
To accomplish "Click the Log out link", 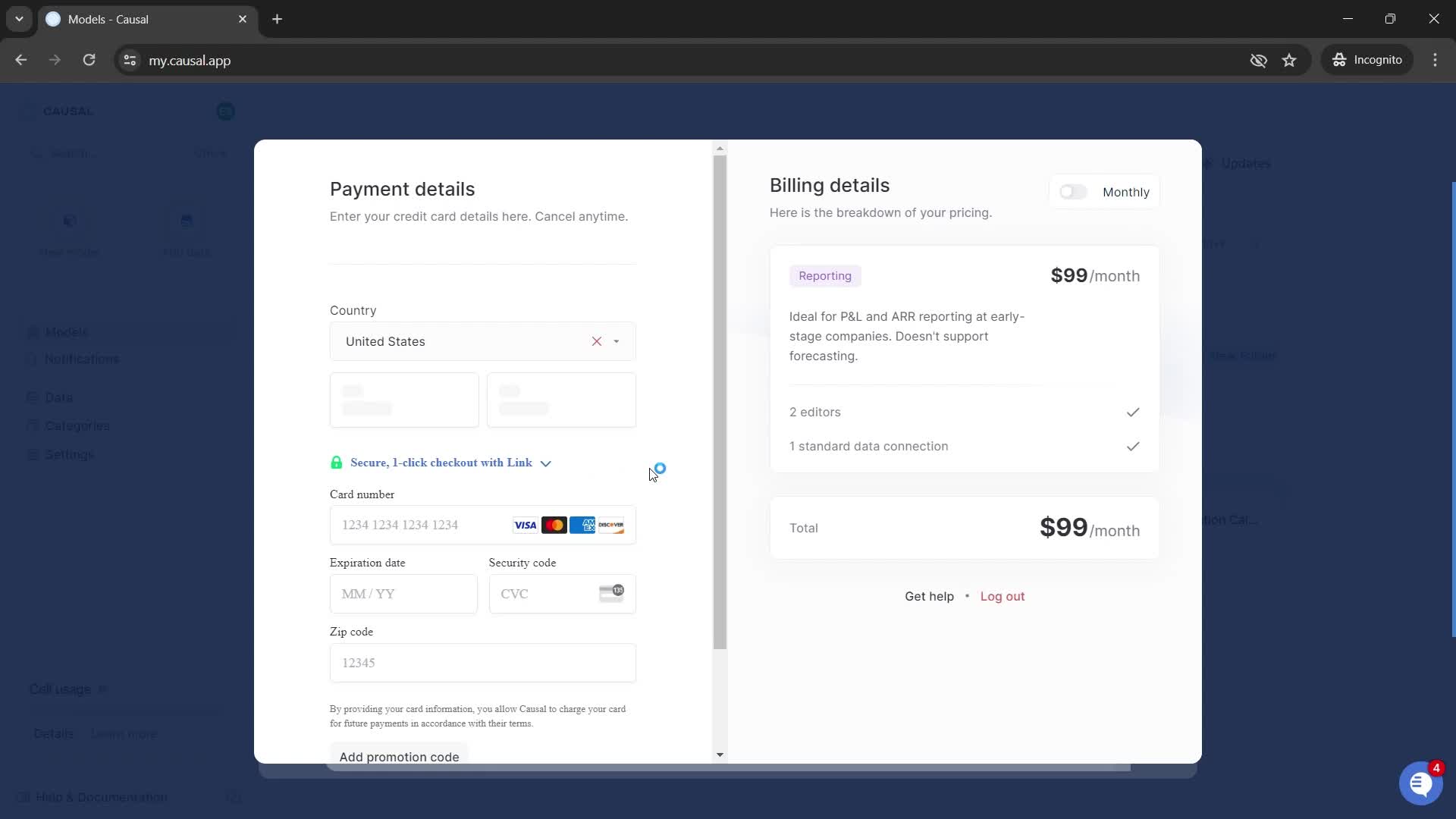I will pos(1003,596).
